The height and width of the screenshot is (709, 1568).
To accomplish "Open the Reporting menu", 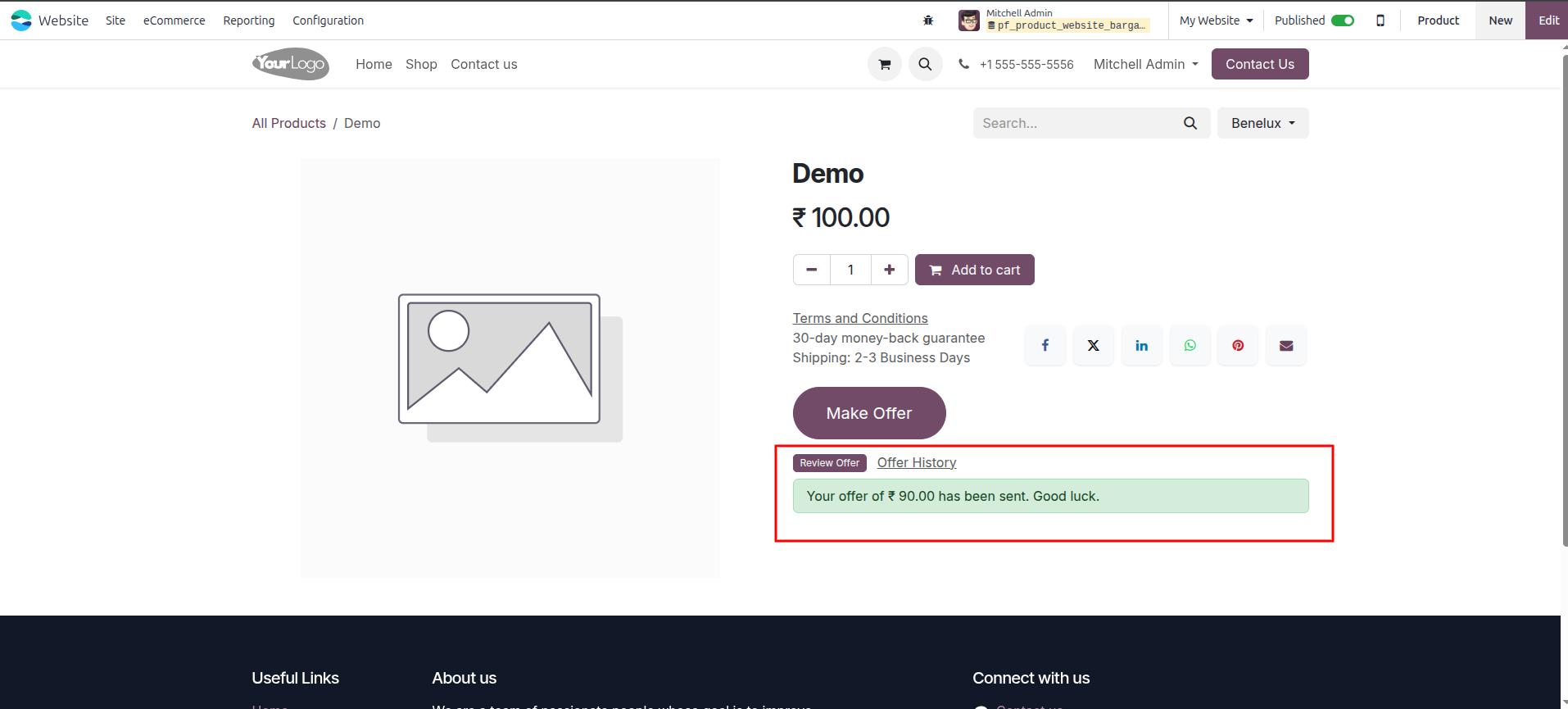I will click(x=249, y=20).
